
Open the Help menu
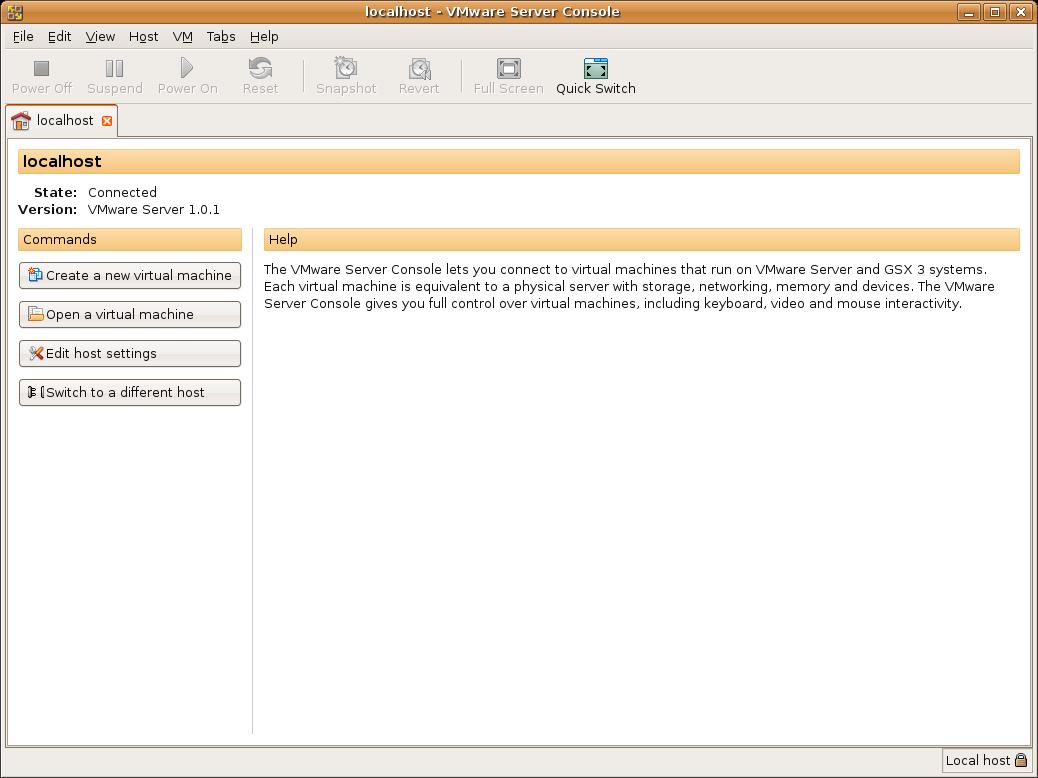(264, 36)
